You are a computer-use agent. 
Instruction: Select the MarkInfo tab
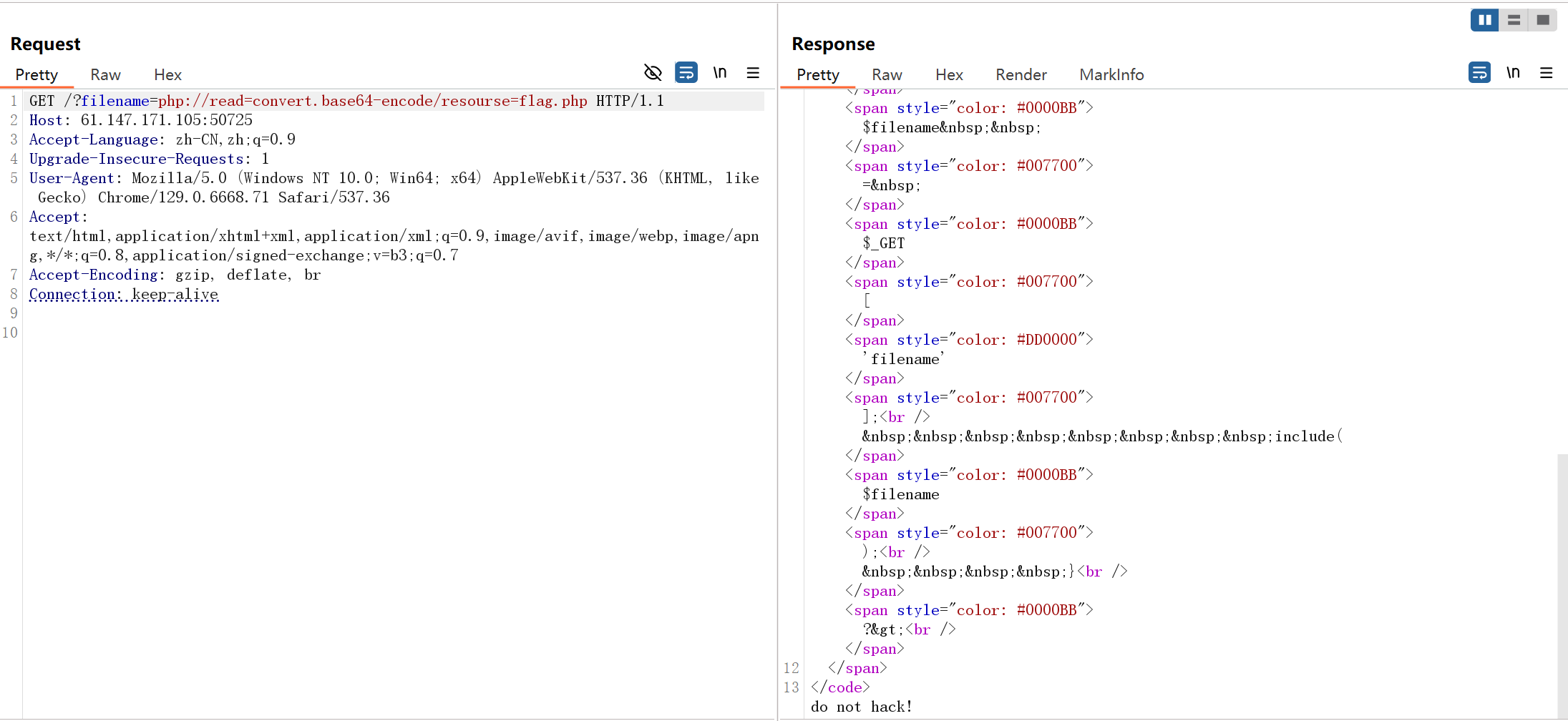pyautogui.click(x=1111, y=74)
